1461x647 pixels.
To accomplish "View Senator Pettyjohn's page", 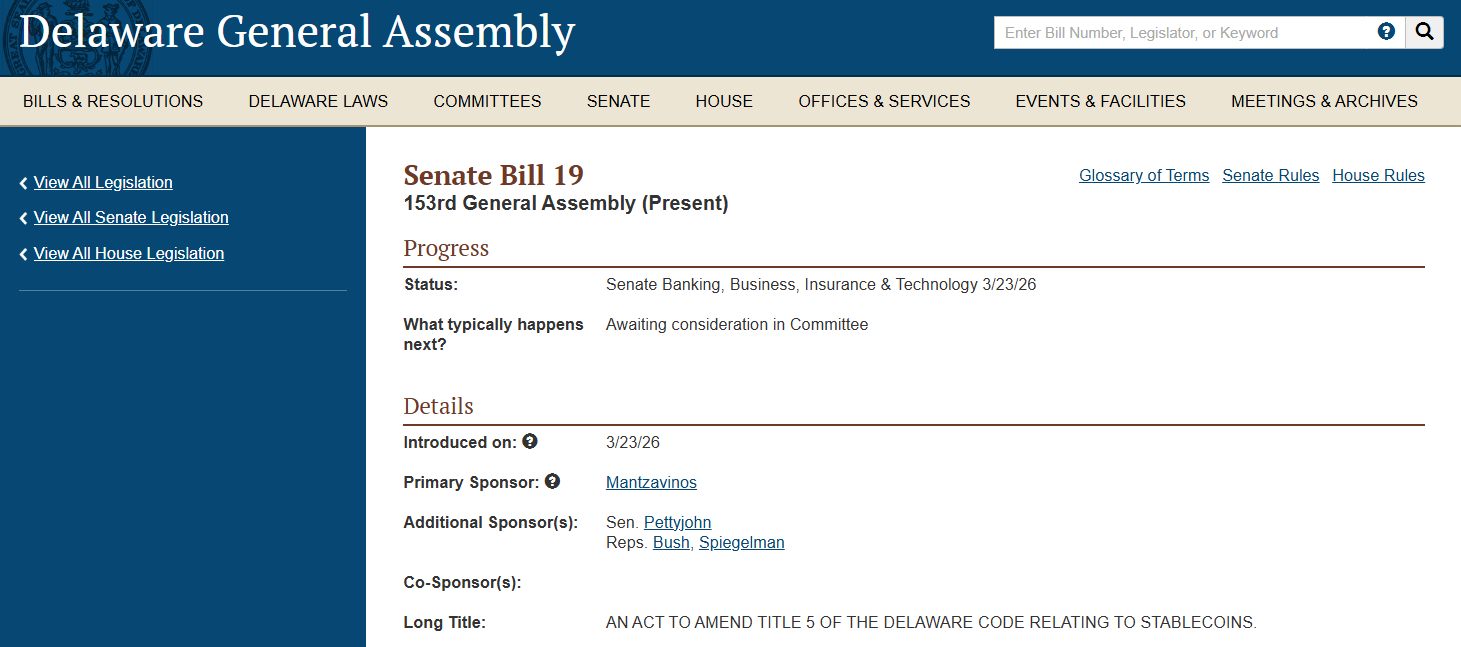I will [x=677, y=522].
